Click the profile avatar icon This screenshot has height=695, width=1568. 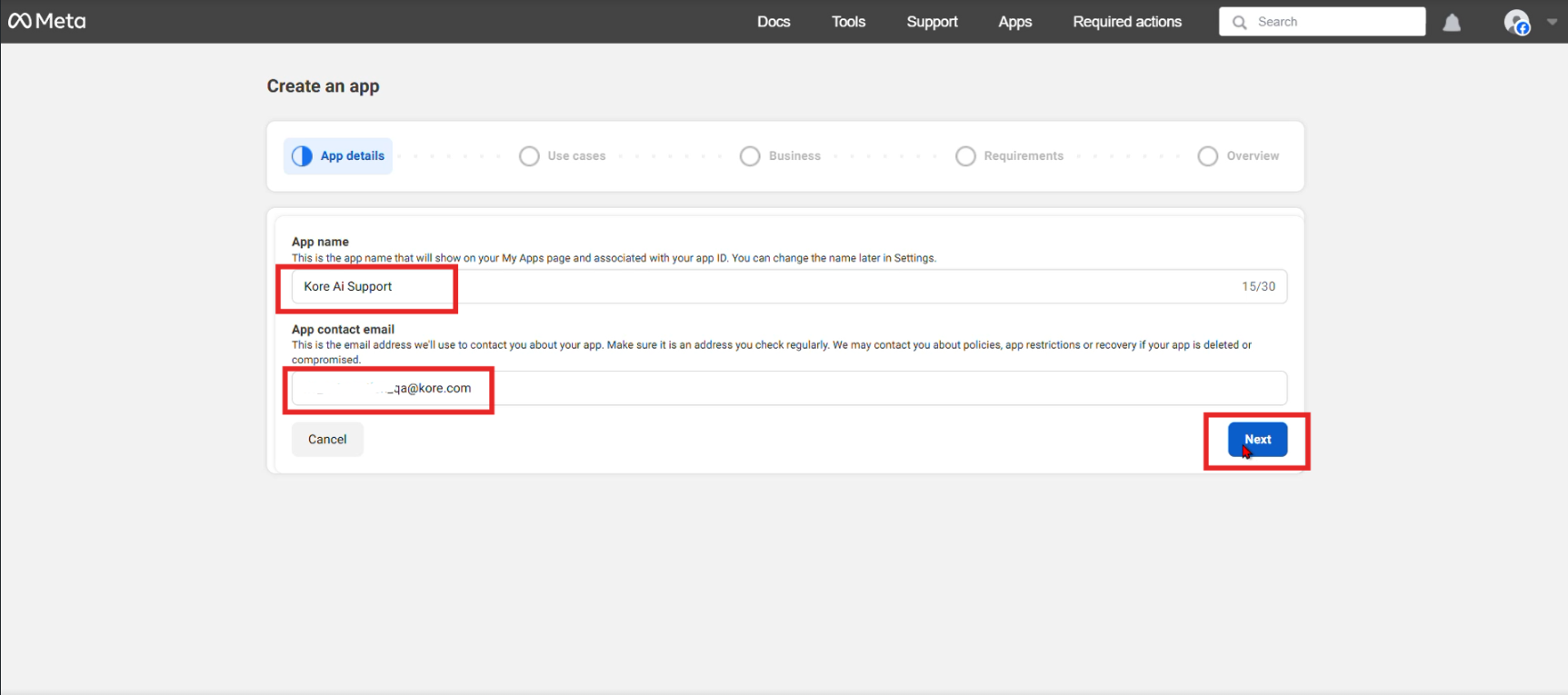click(1516, 23)
